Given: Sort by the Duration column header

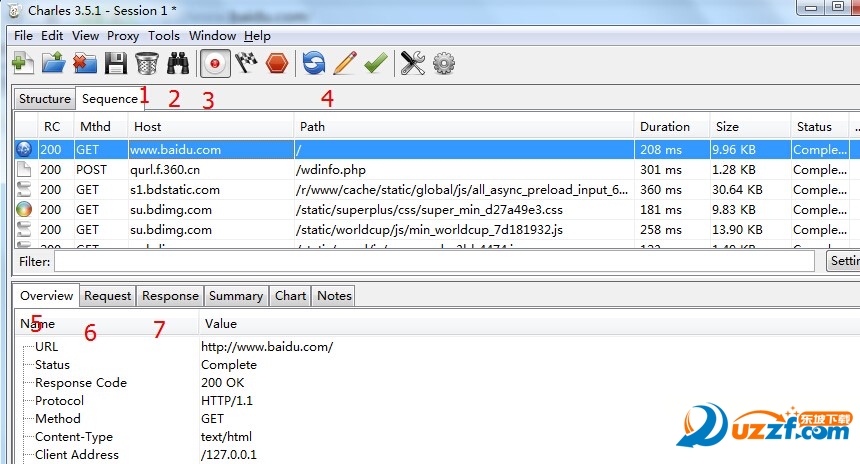Looking at the screenshot, I should (x=672, y=127).
